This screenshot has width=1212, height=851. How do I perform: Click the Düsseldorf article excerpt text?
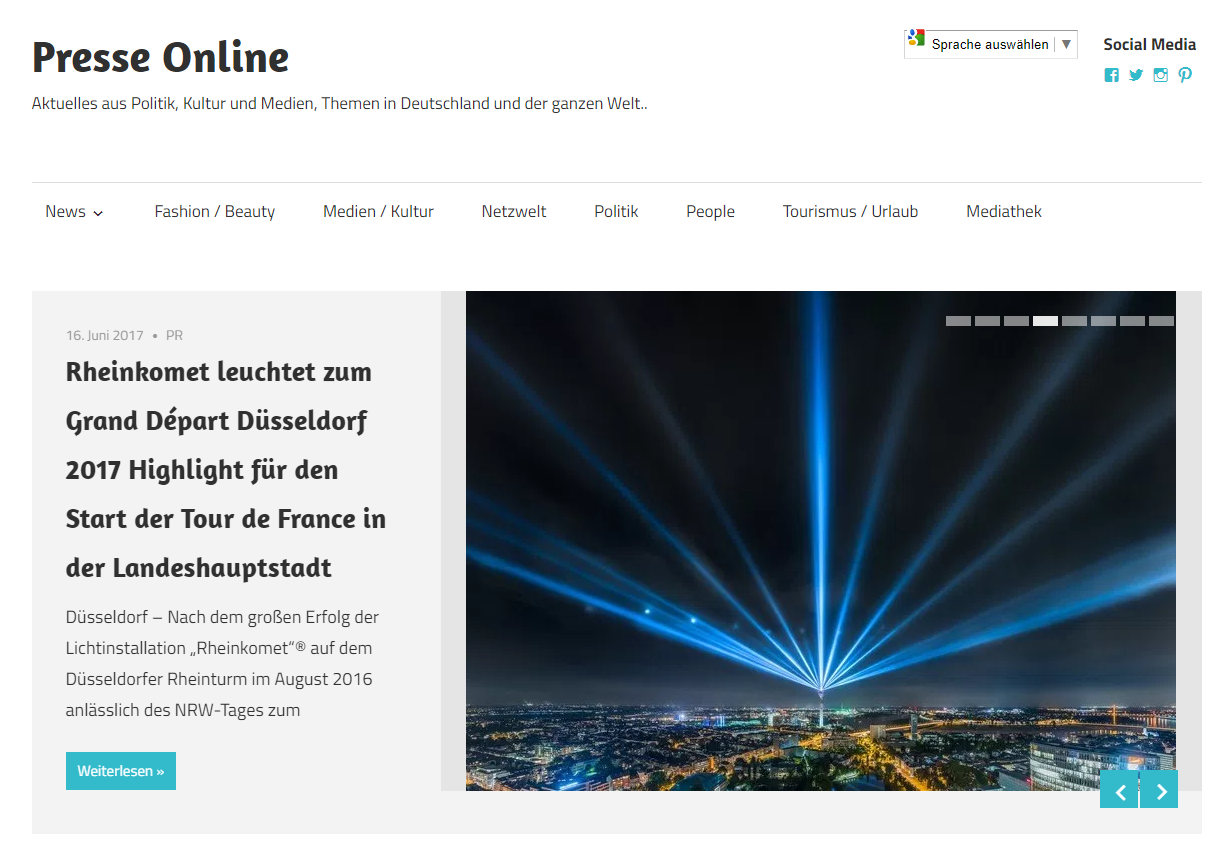[x=222, y=663]
